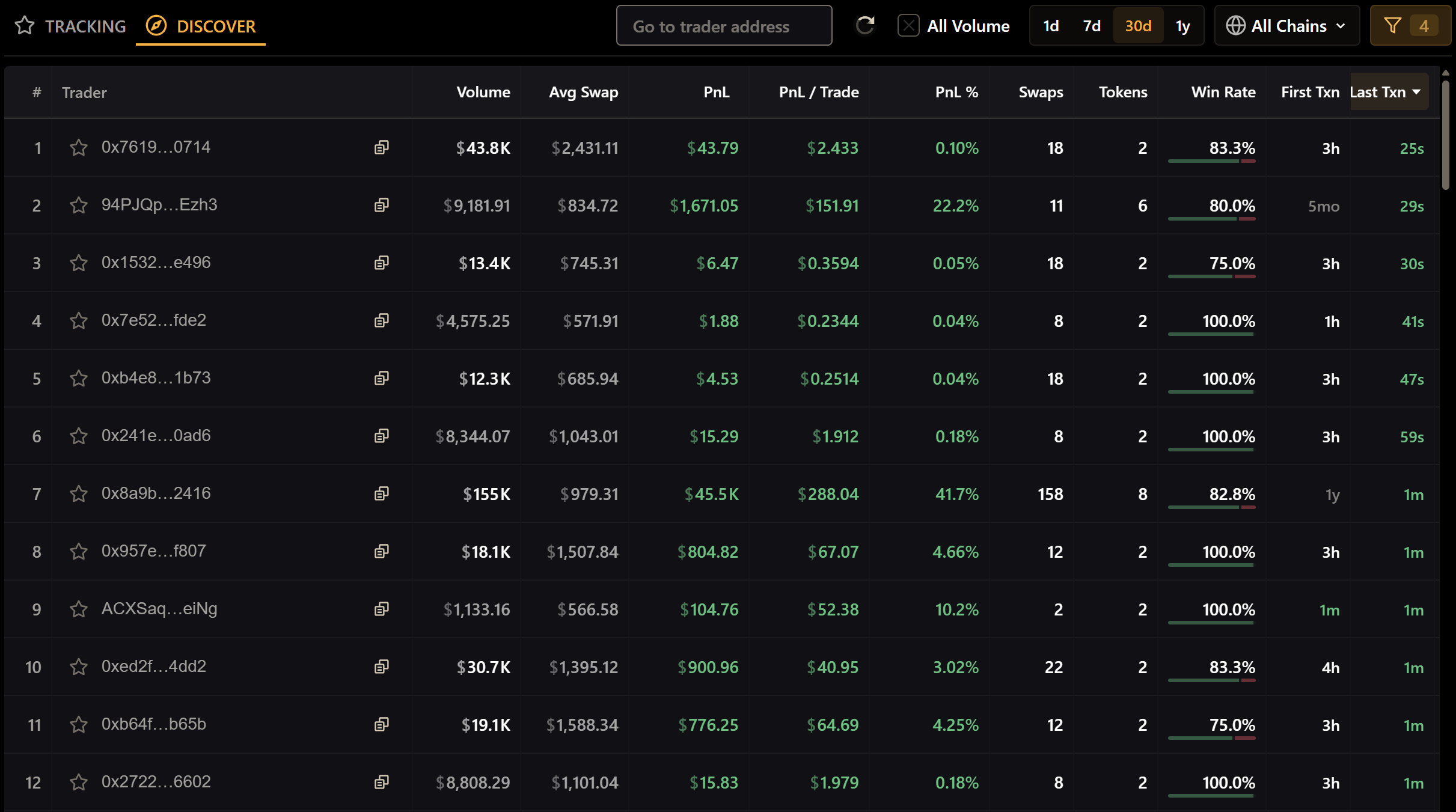Open the All Chains dropdown
This screenshot has width=1456, height=812.
[1286, 26]
